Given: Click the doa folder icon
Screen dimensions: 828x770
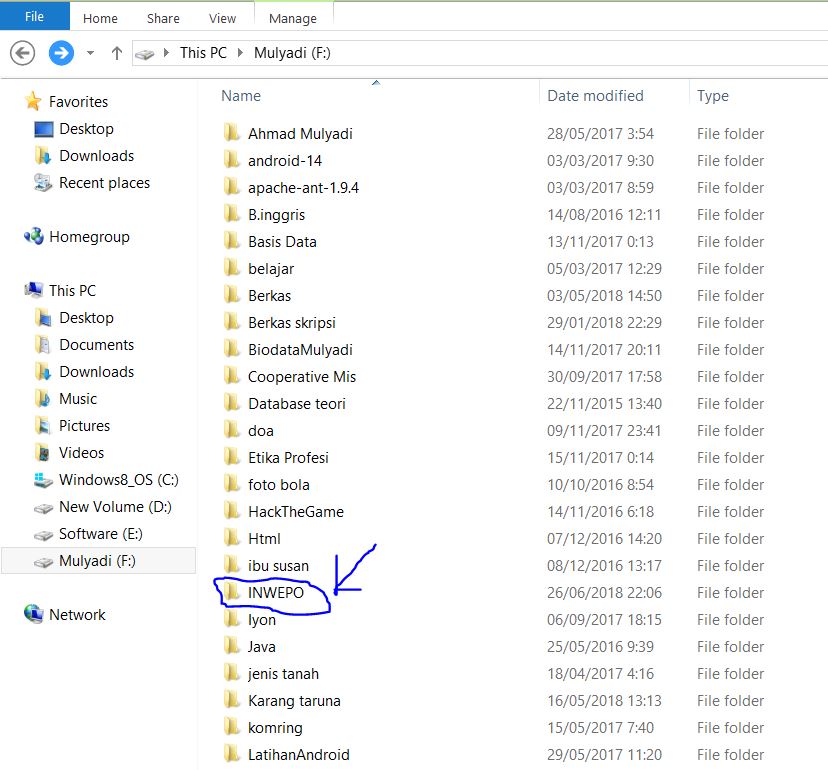Looking at the screenshot, I should coord(231,429).
